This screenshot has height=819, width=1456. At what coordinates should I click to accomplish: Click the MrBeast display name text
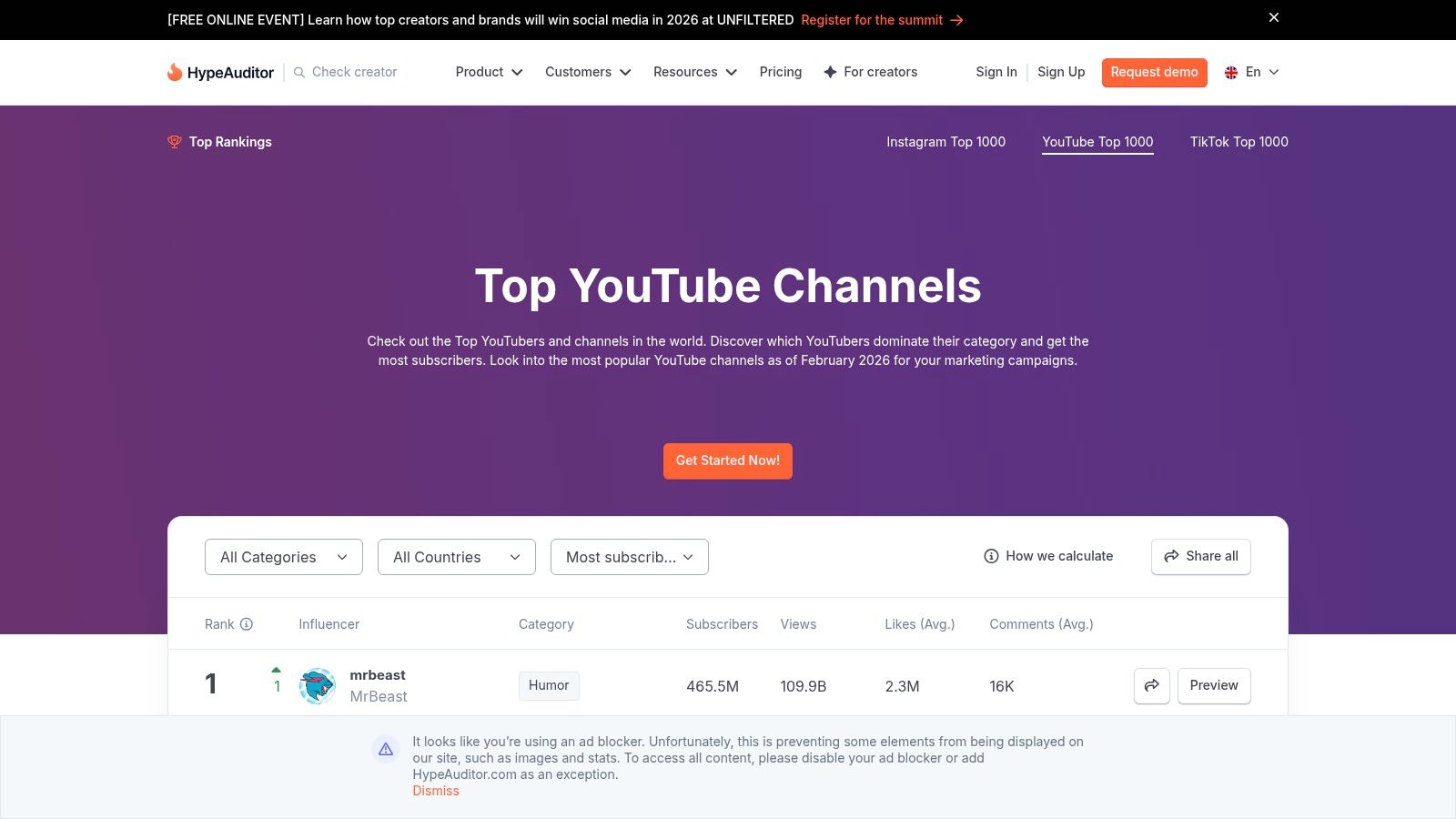pos(379,697)
